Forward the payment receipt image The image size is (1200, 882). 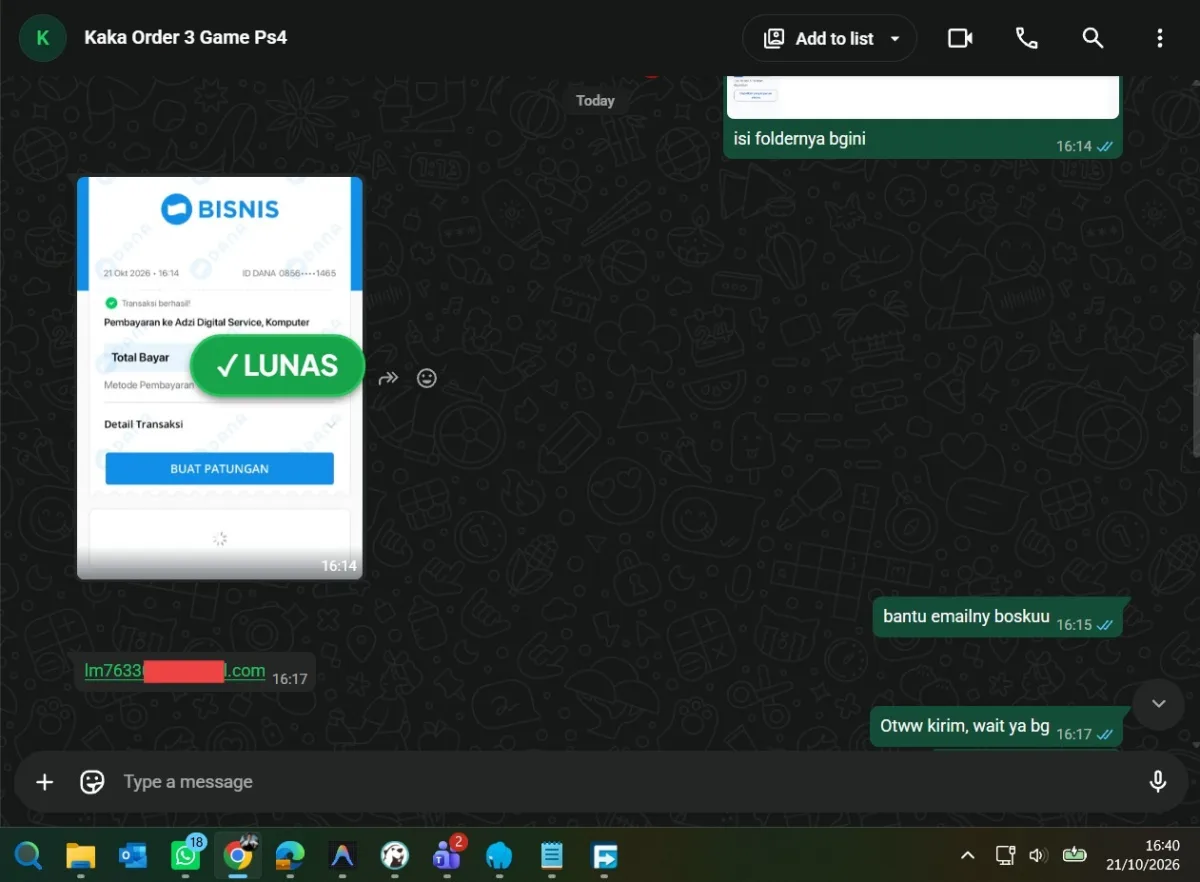point(388,378)
